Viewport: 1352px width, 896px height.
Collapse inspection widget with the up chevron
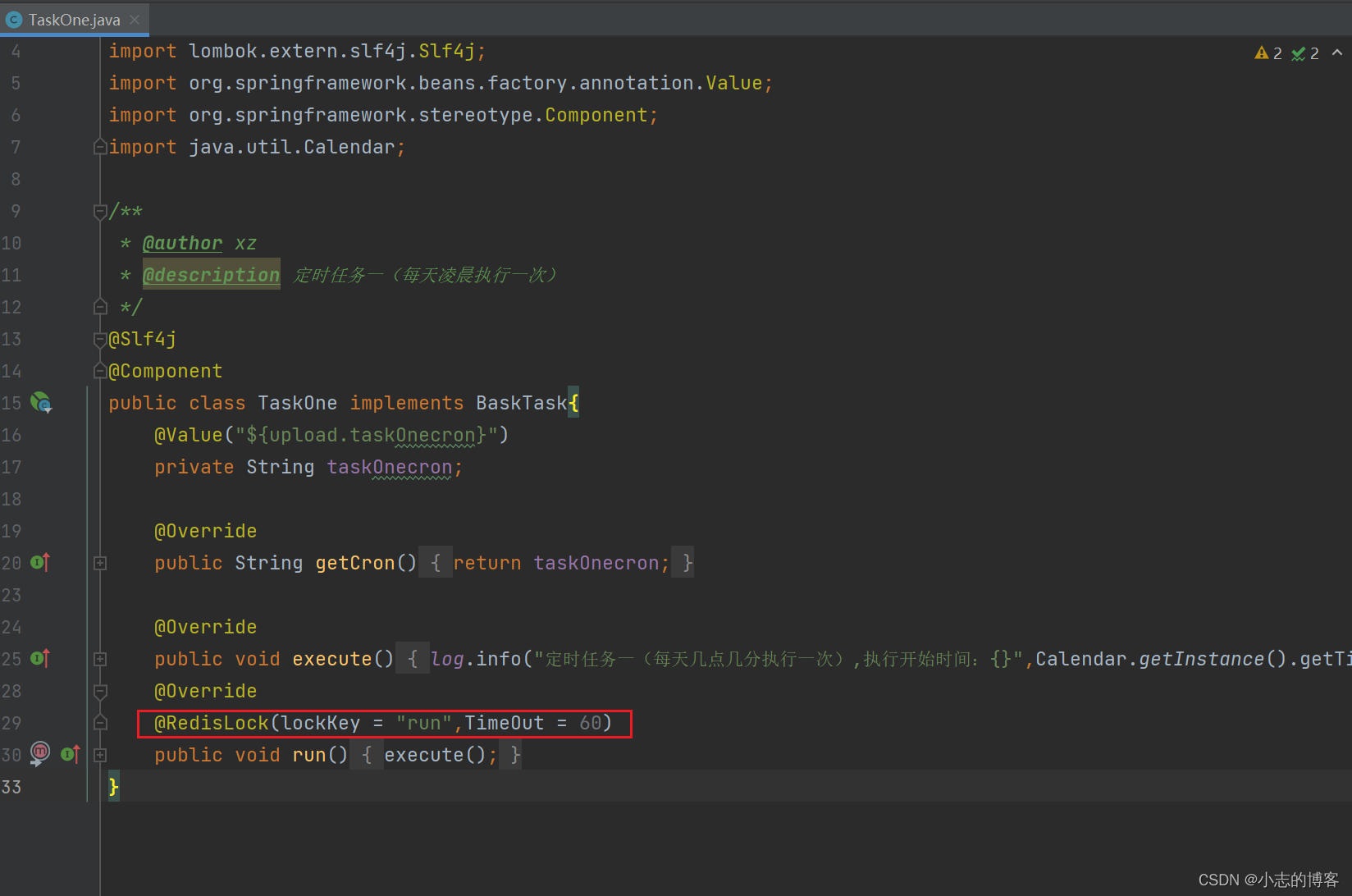point(1337,53)
